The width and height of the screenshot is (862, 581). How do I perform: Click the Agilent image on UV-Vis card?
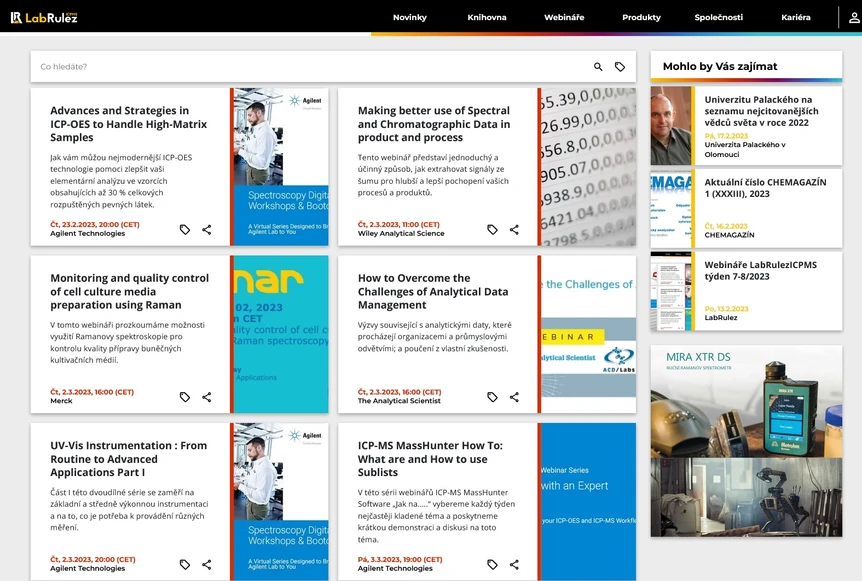281,502
